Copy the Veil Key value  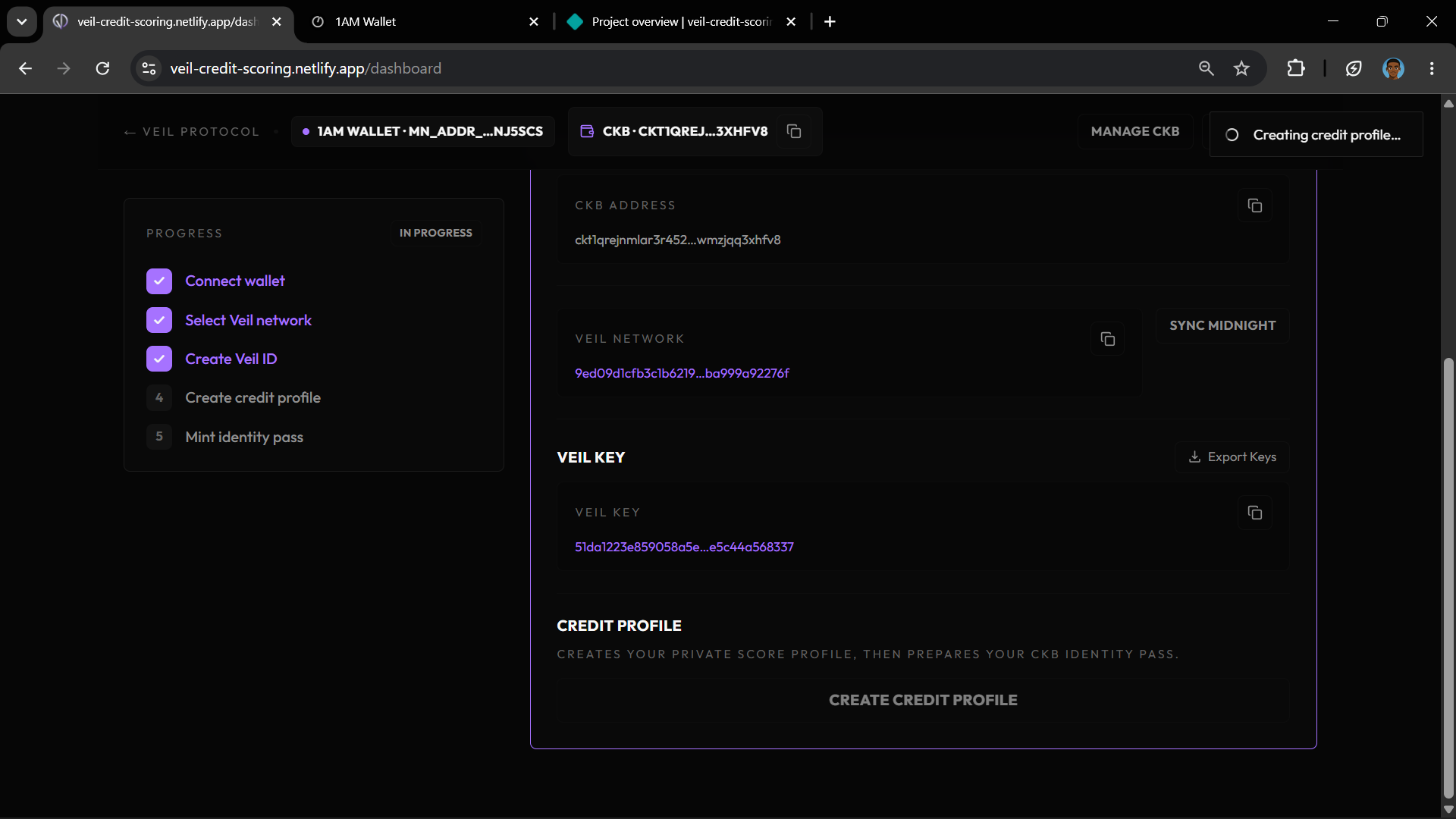(x=1255, y=513)
